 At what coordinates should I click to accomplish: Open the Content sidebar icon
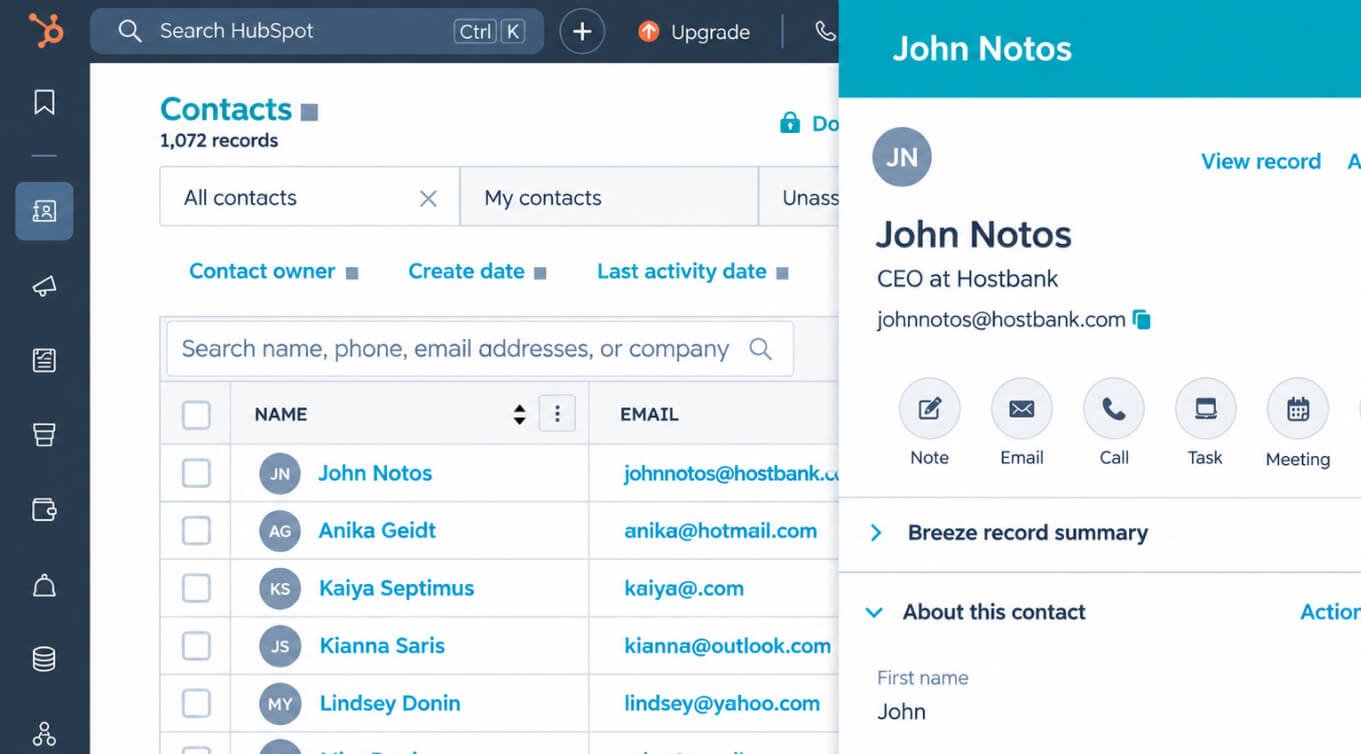pyautogui.click(x=44, y=360)
